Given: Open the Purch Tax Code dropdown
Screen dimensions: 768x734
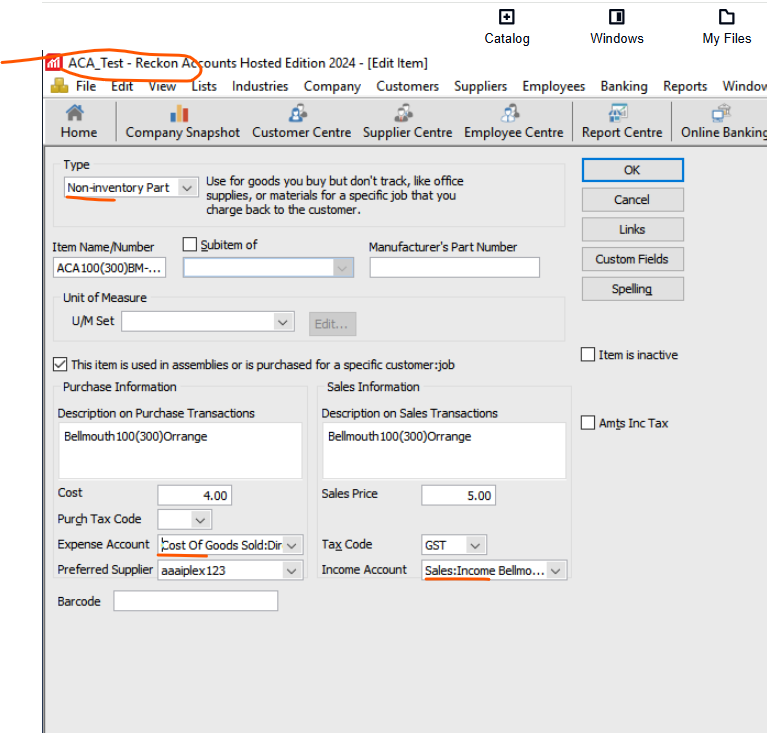Looking at the screenshot, I should click(x=200, y=520).
